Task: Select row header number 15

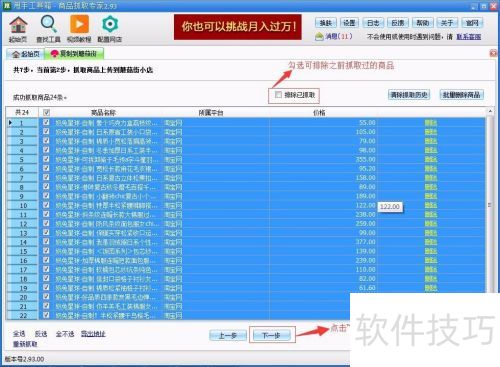Action: click(x=22, y=251)
